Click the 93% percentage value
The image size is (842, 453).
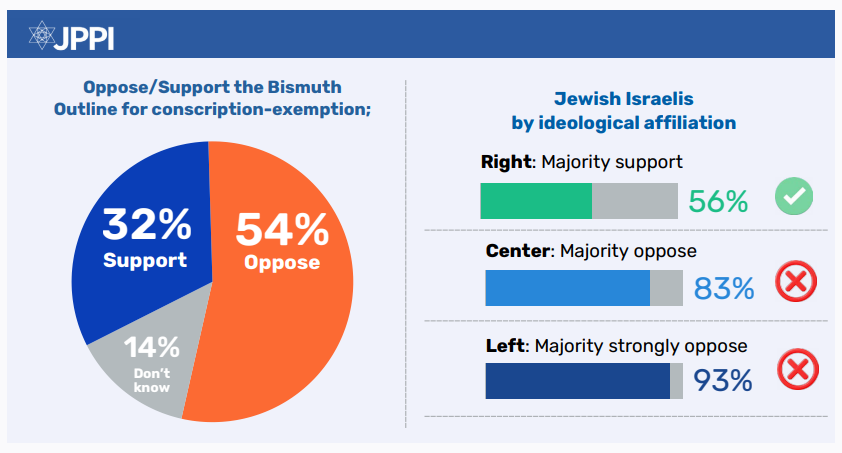(x=722, y=381)
